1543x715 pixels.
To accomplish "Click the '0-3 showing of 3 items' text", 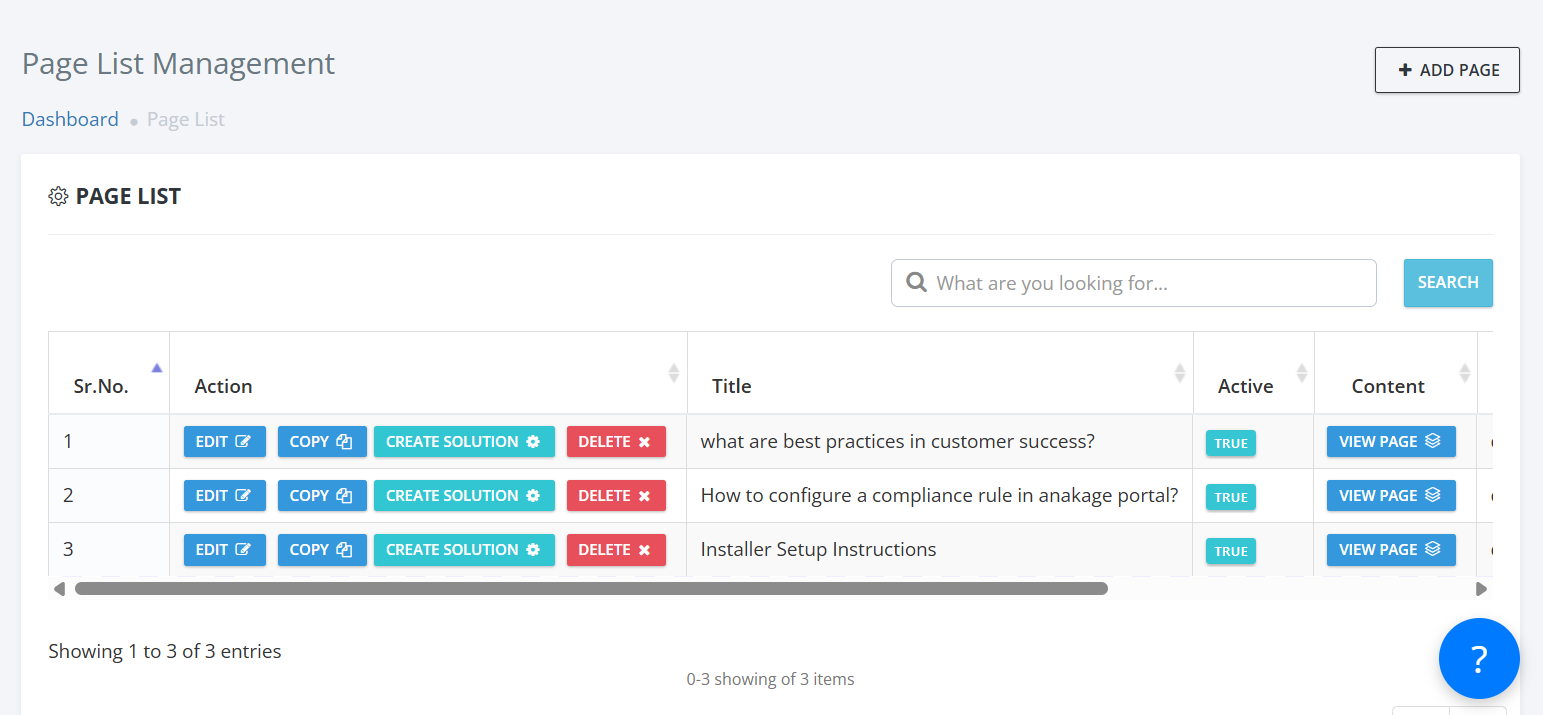I will [x=770, y=679].
